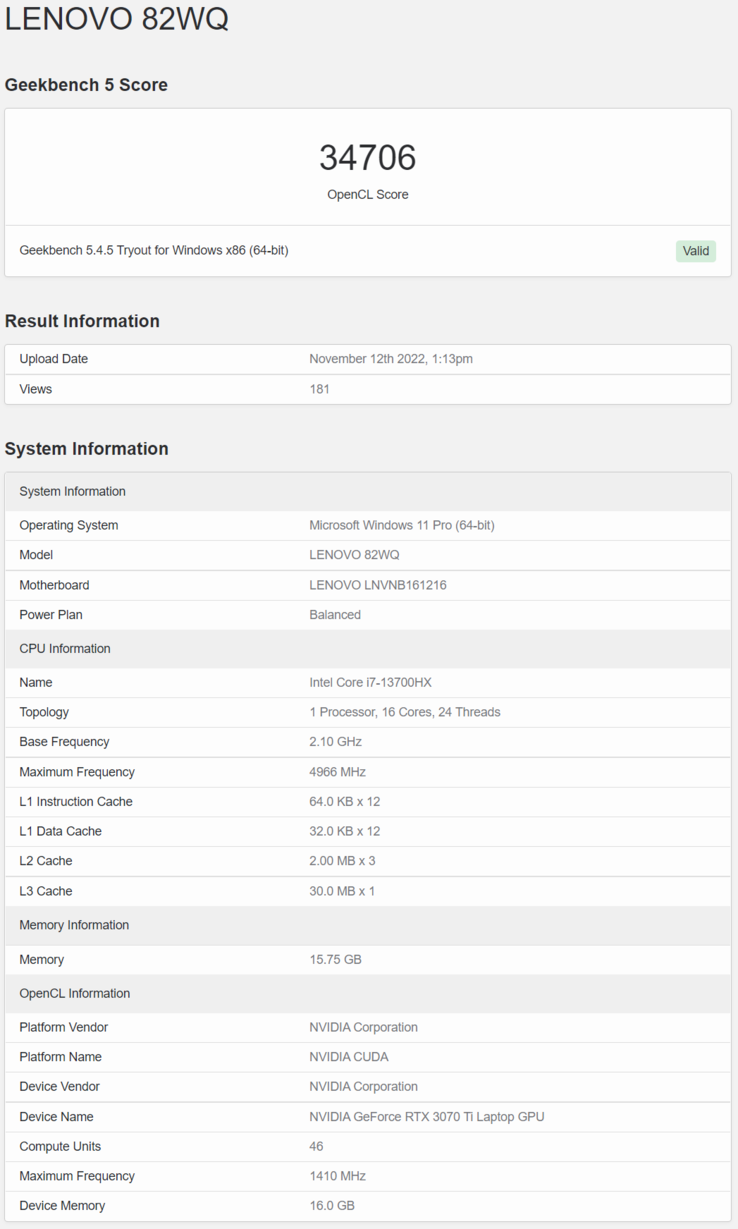Select 'Microsoft Windows 11 Pro (64-bit)' value
Image resolution: width=738 pixels, height=1229 pixels.
(x=402, y=525)
